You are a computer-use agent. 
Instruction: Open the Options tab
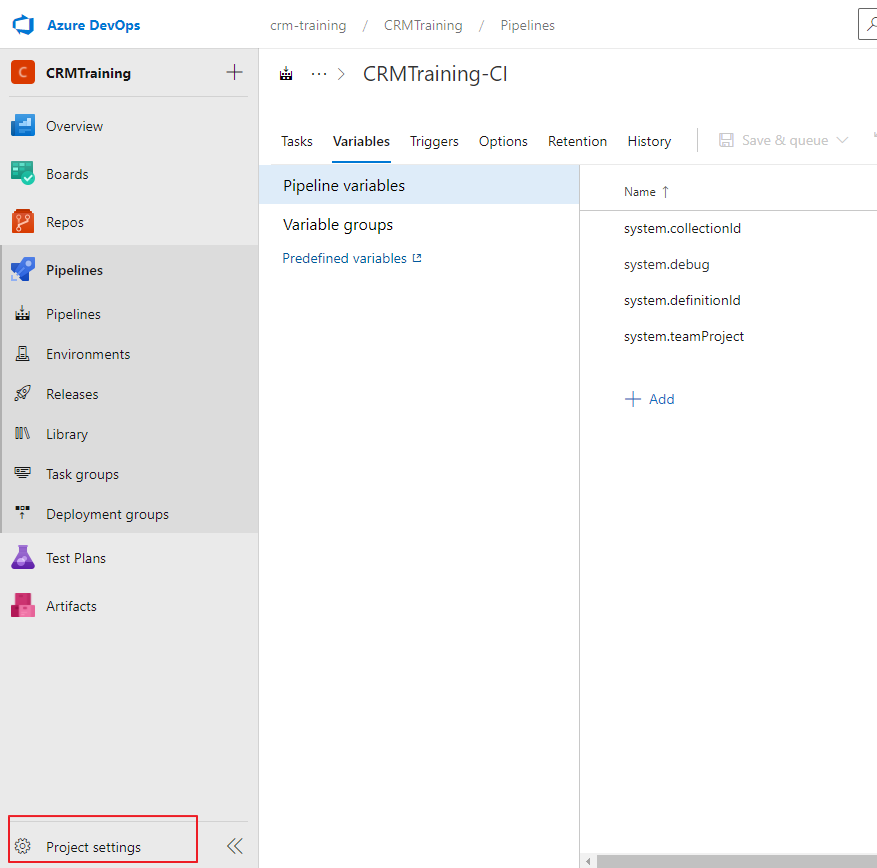(x=503, y=141)
